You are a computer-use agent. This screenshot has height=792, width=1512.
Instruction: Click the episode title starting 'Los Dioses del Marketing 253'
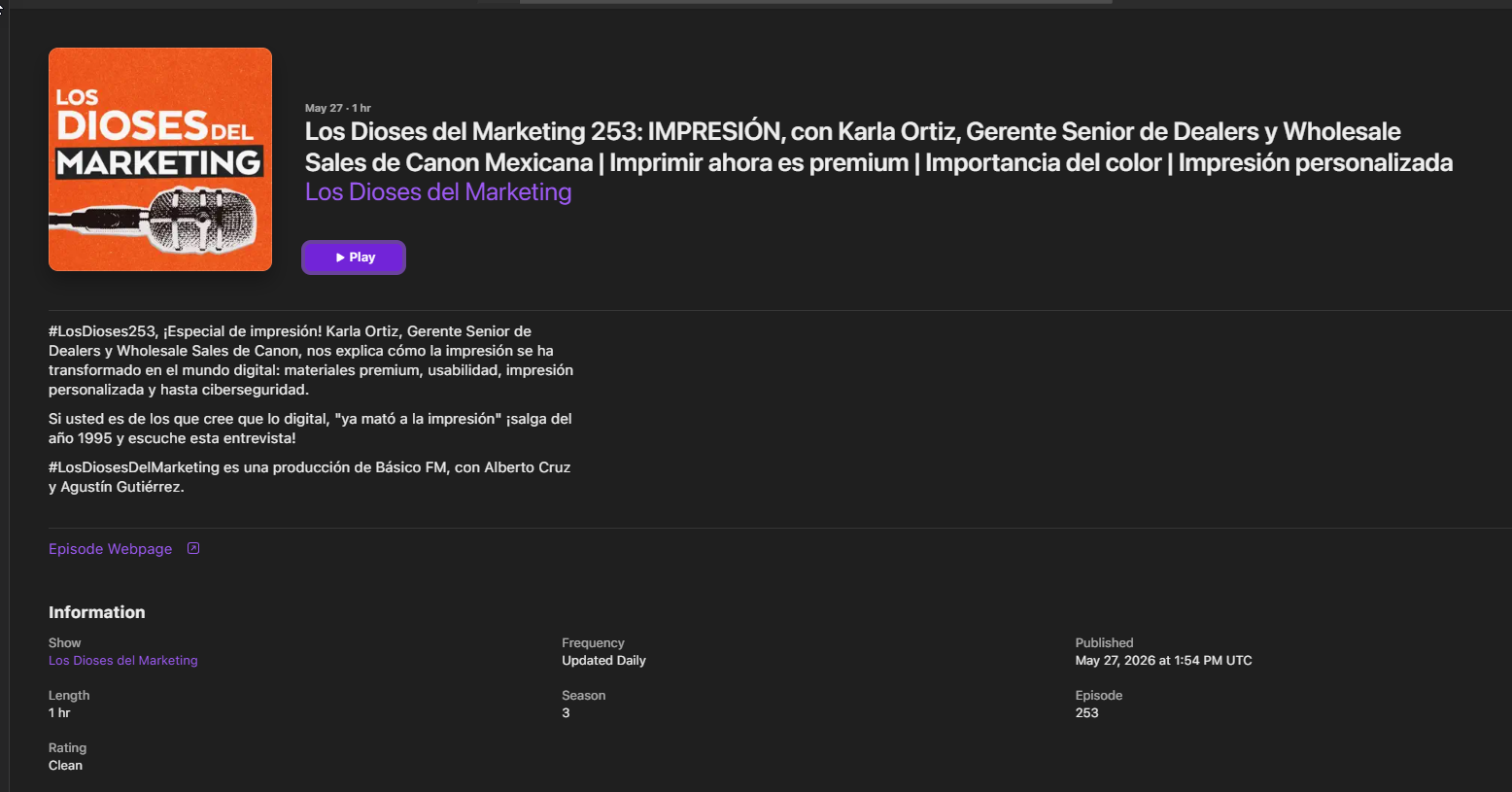pos(878,147)
